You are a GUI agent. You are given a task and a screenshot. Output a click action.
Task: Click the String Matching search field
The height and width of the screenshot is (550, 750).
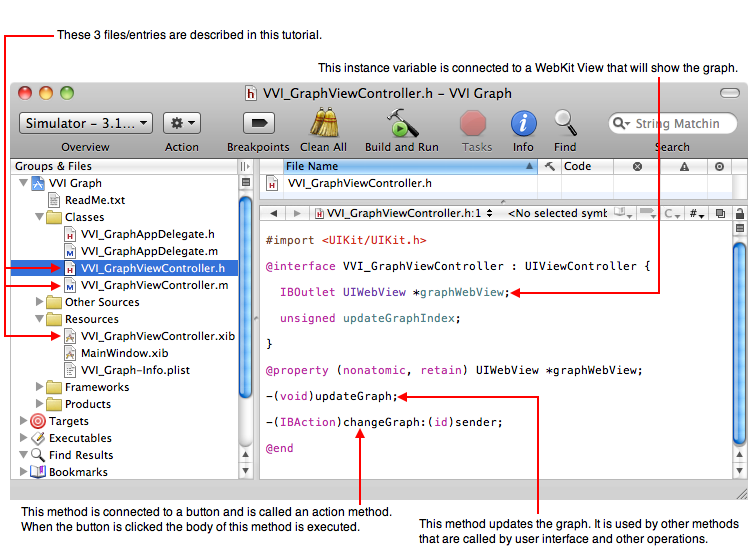tap(678, 124)
